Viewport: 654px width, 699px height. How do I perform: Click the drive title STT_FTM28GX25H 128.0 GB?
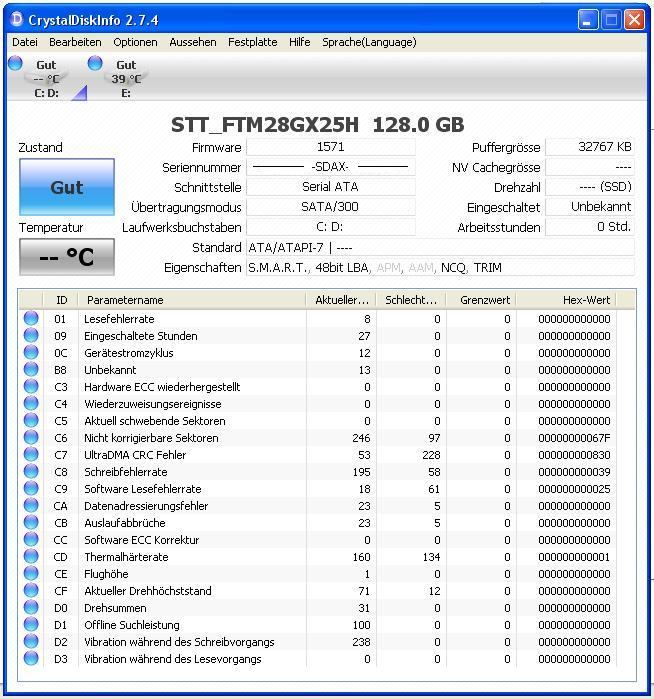pos(317,125)
